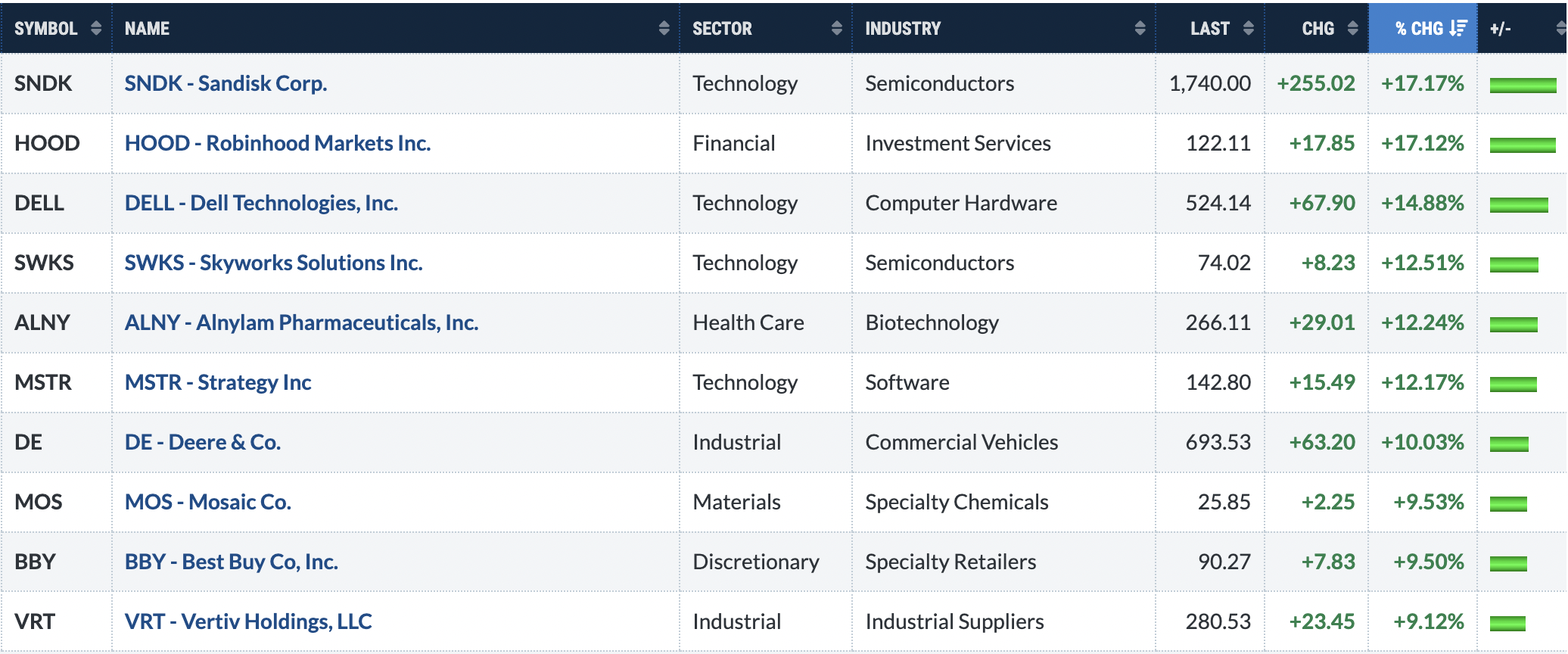
Task: Click the Name column sort arrows
Action: point(664,28)
